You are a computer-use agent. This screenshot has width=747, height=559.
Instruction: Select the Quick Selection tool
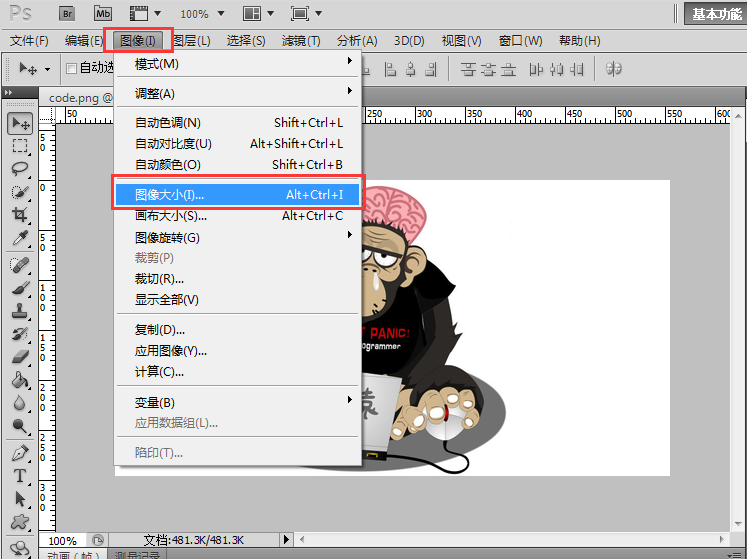click(x=20, y=192)
